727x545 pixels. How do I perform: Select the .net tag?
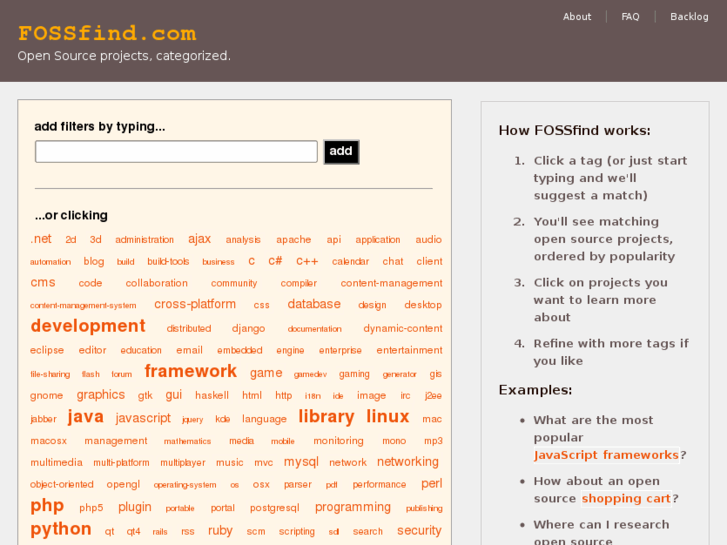pos(41,239)
